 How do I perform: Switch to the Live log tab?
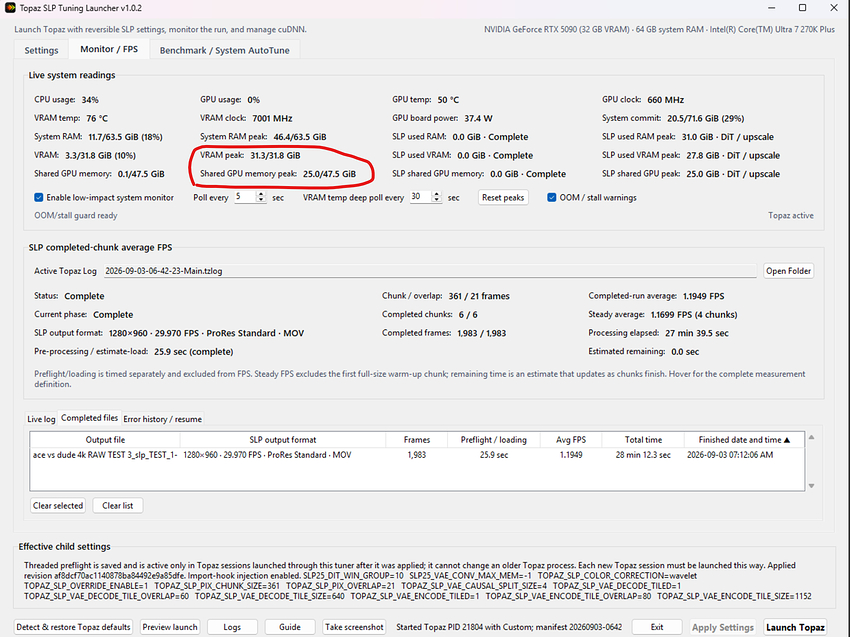coord(41,419)
